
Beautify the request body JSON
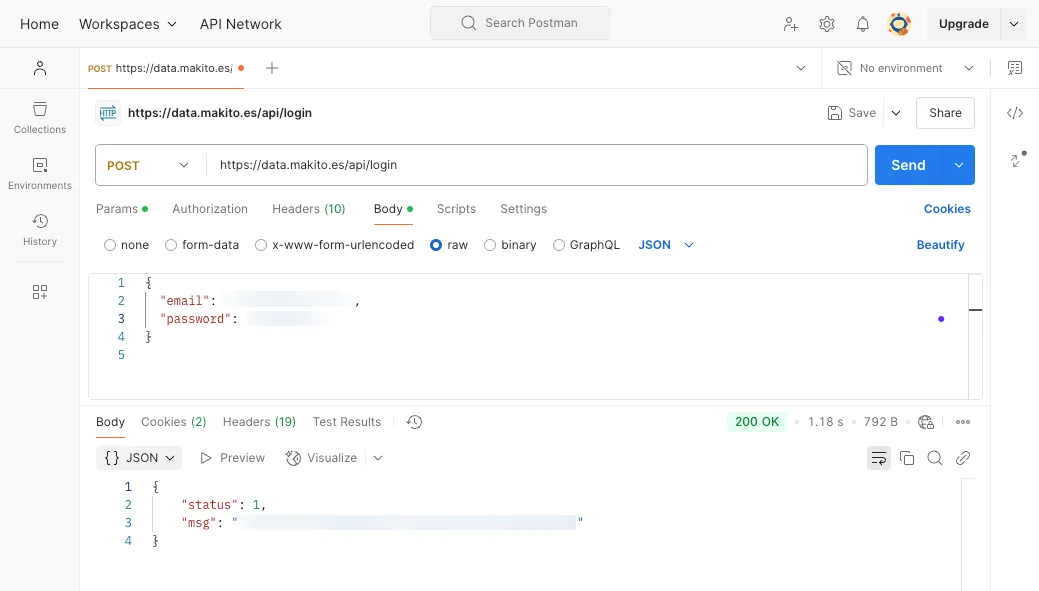940,244
